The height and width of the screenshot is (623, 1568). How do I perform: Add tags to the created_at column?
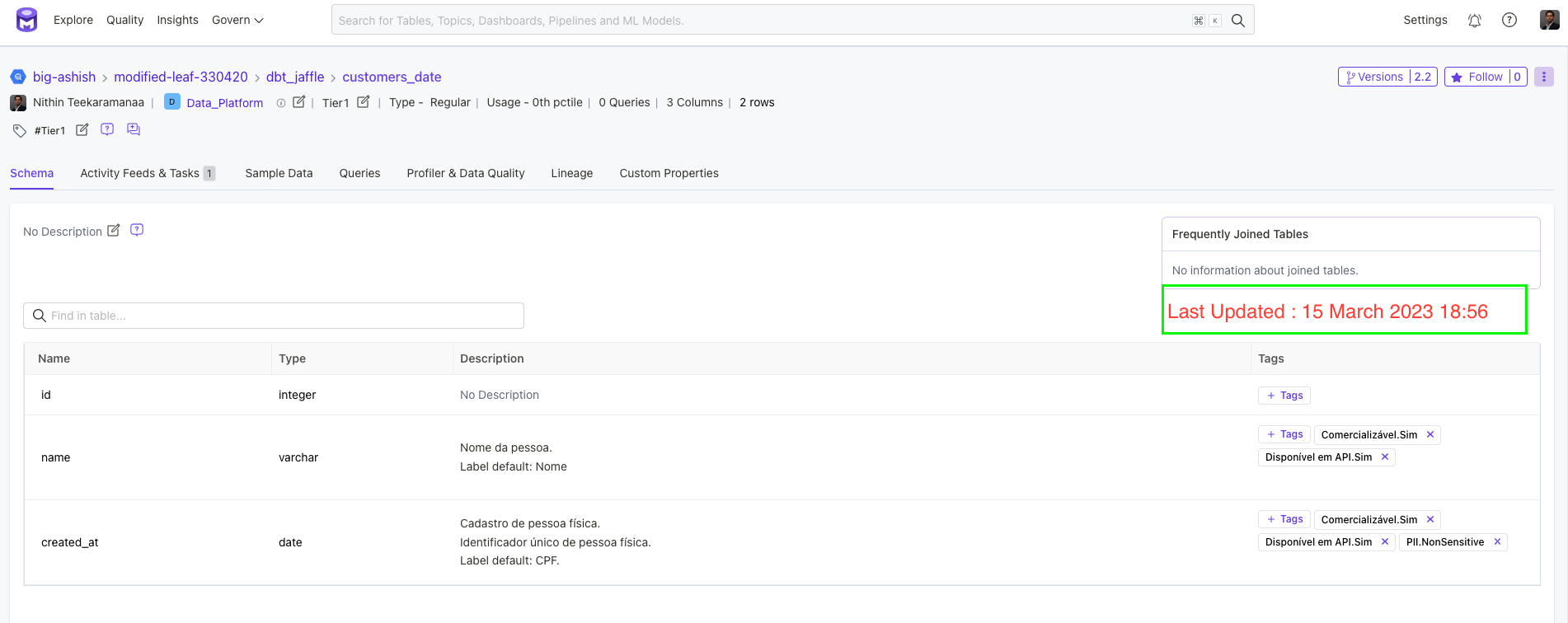tap(1284, 519)
